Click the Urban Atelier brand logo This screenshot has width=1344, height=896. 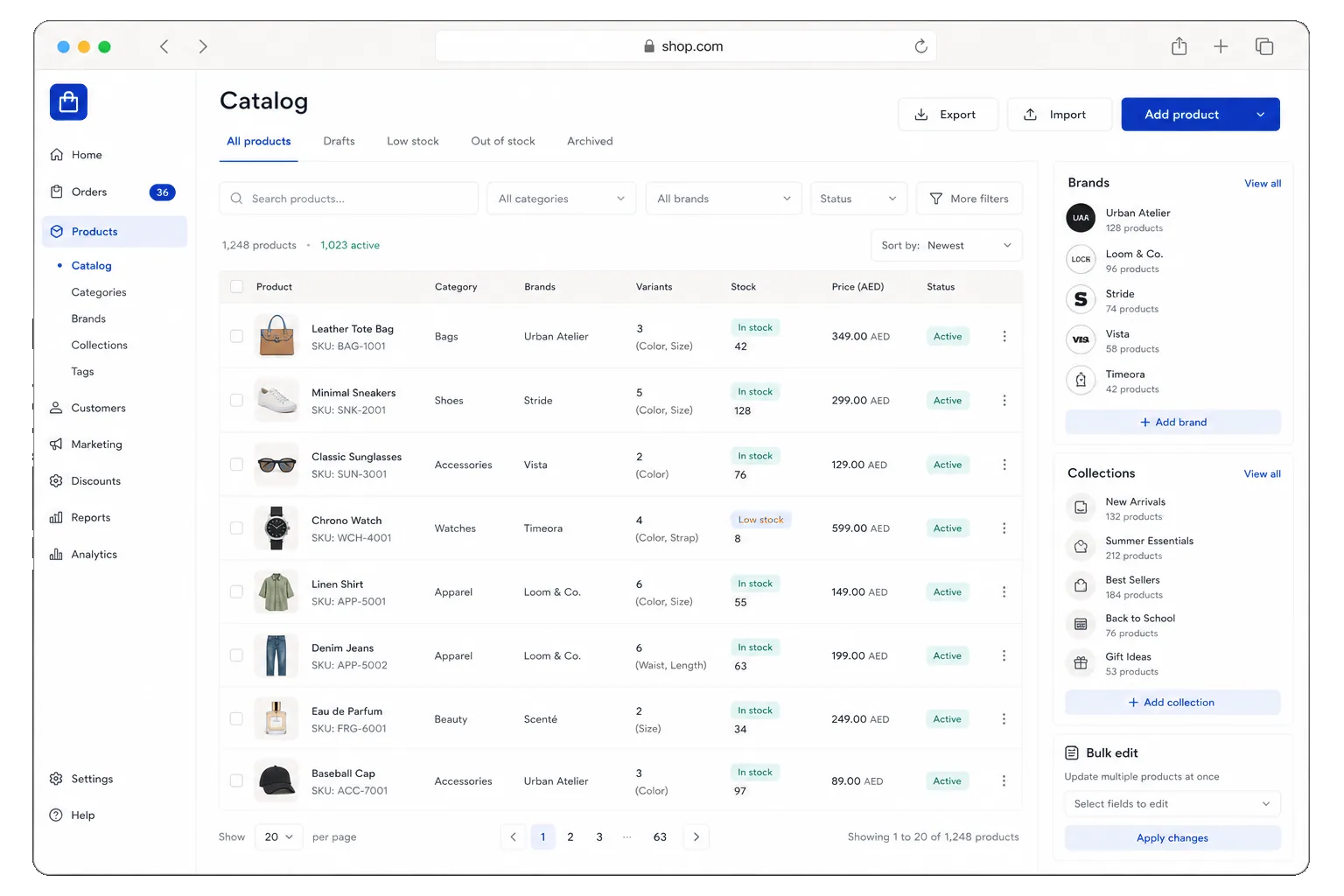point(1081,218)
